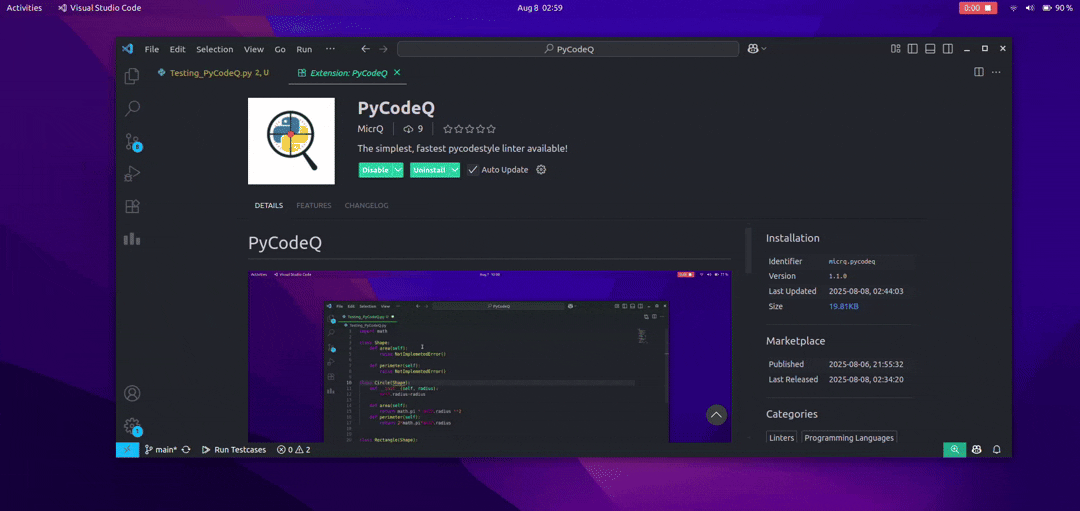
Task: Click the synchronize changes icon beside main*
Action: [186, 450]
